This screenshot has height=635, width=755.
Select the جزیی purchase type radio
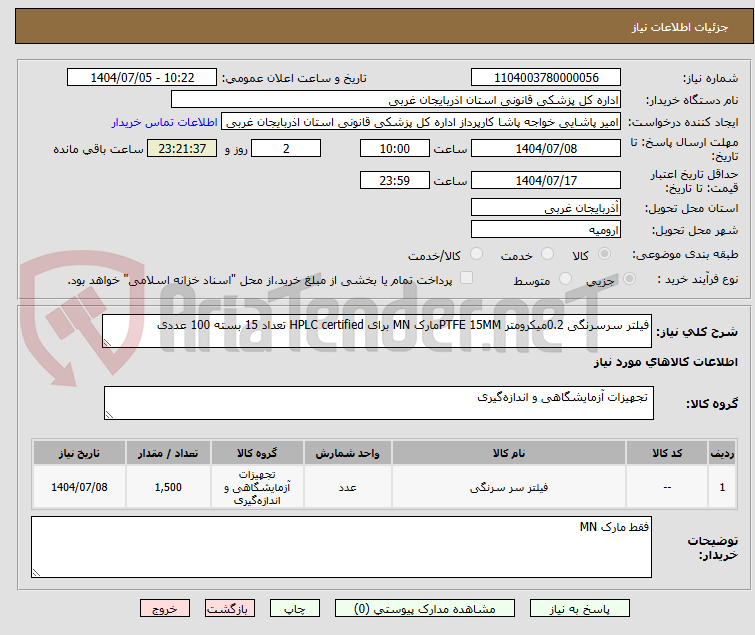pyautogui.click(x=629, y=279)
